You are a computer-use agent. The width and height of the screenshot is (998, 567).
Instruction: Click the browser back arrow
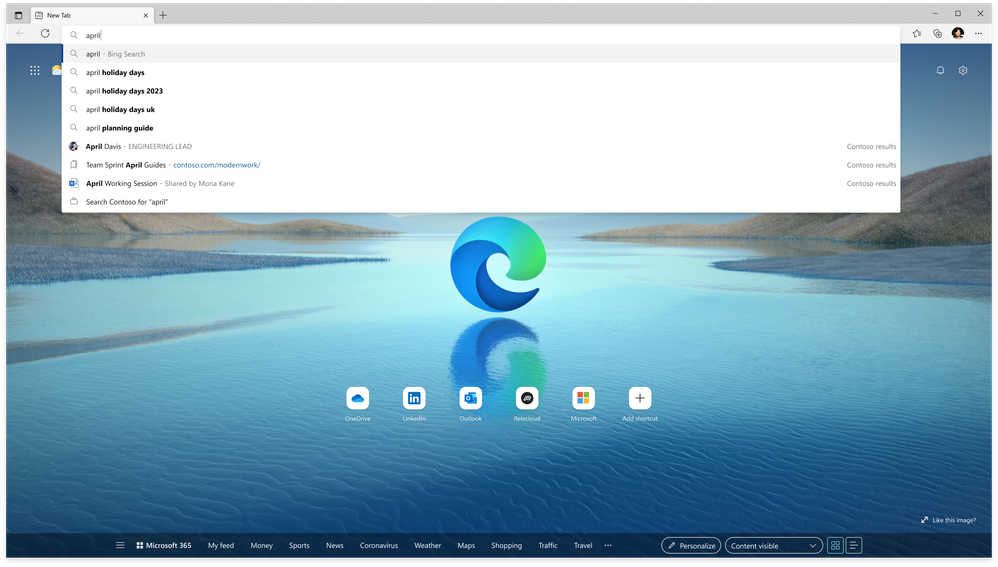tap(20, 34)
